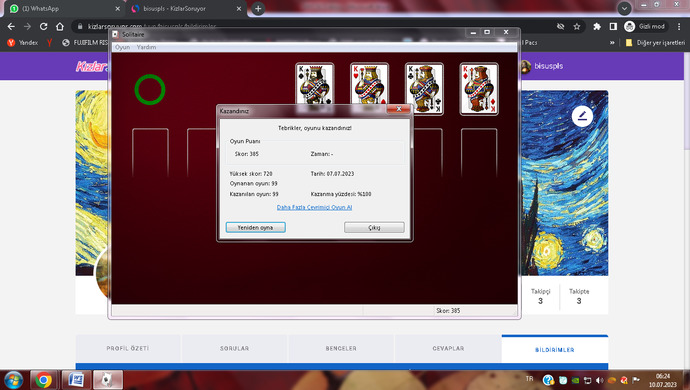Screen dimensions: 690x390
Task: Open the network tray icon
Action: [587, 380]
